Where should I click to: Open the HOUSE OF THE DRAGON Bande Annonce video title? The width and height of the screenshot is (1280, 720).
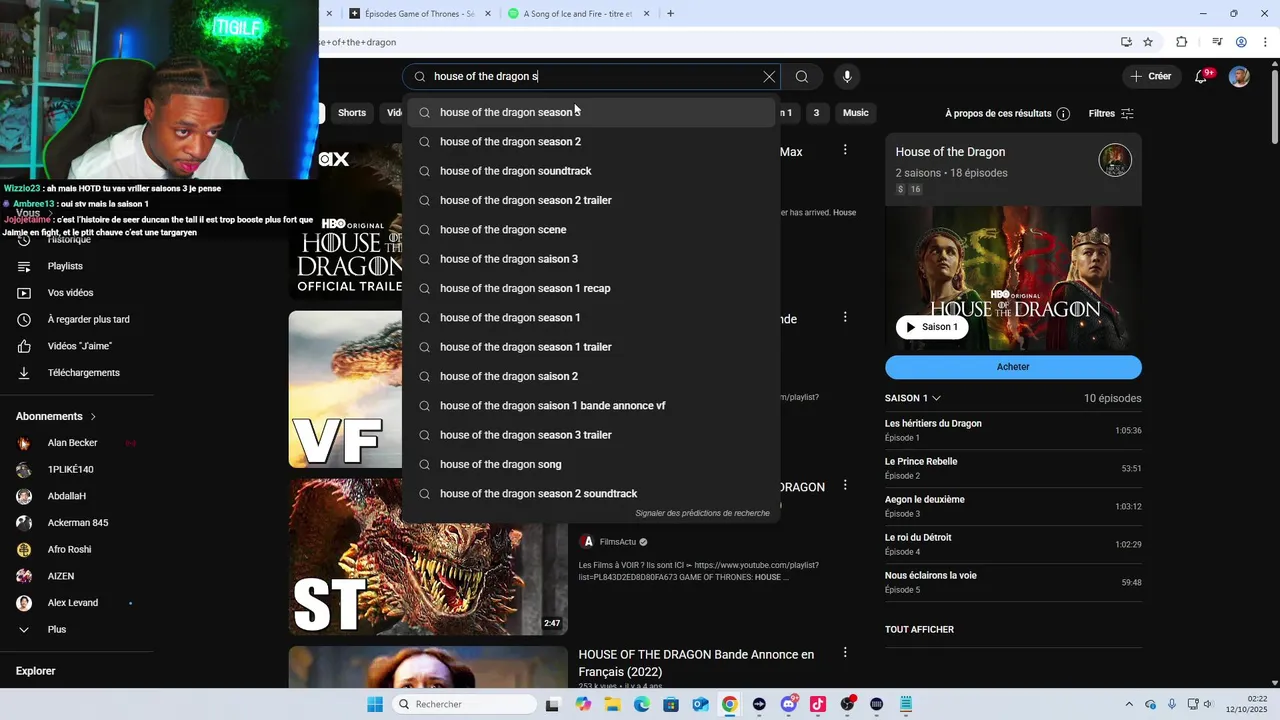696,663
